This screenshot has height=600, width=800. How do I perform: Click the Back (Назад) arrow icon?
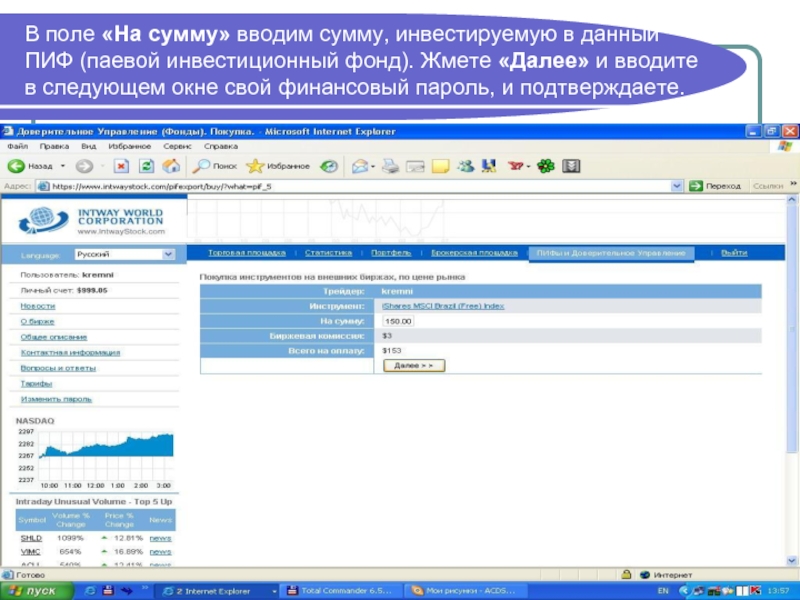coord(16,166)
